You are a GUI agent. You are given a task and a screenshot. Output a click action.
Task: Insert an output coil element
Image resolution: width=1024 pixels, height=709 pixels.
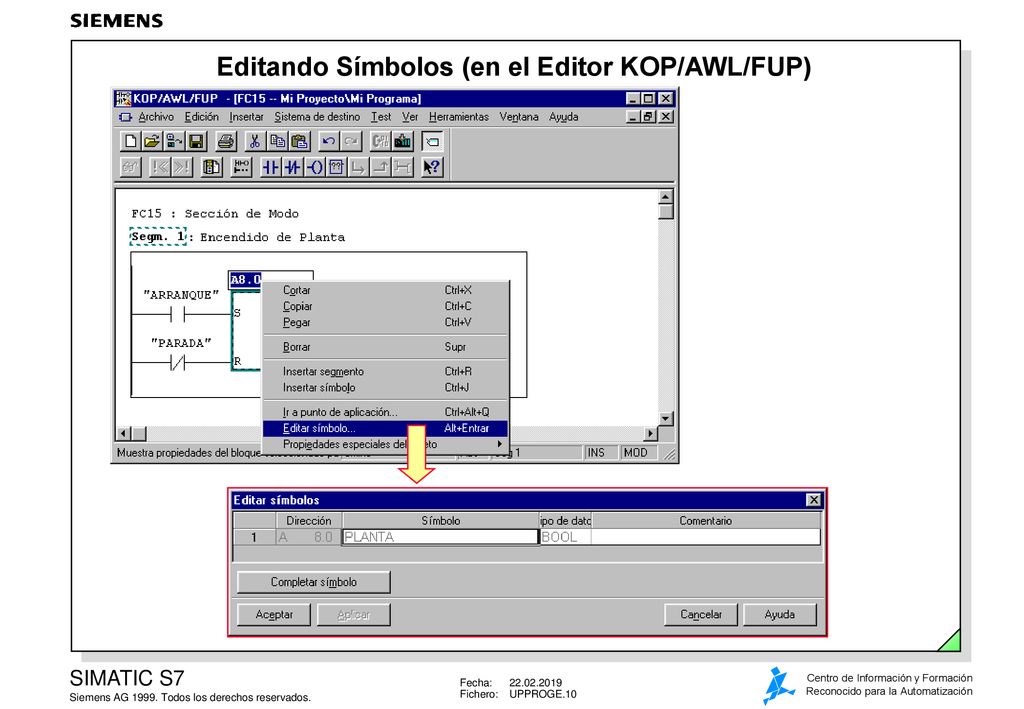[x=315, y=167]
